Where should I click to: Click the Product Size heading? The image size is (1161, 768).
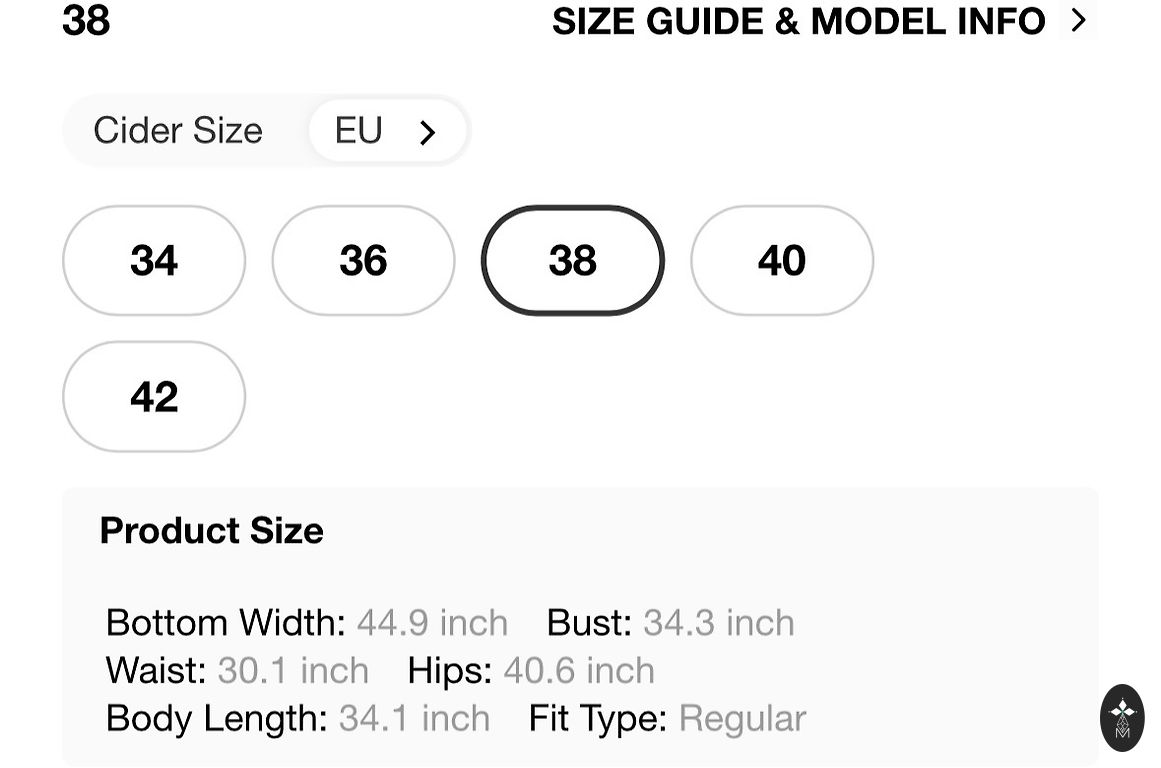(x=212, y=530)
